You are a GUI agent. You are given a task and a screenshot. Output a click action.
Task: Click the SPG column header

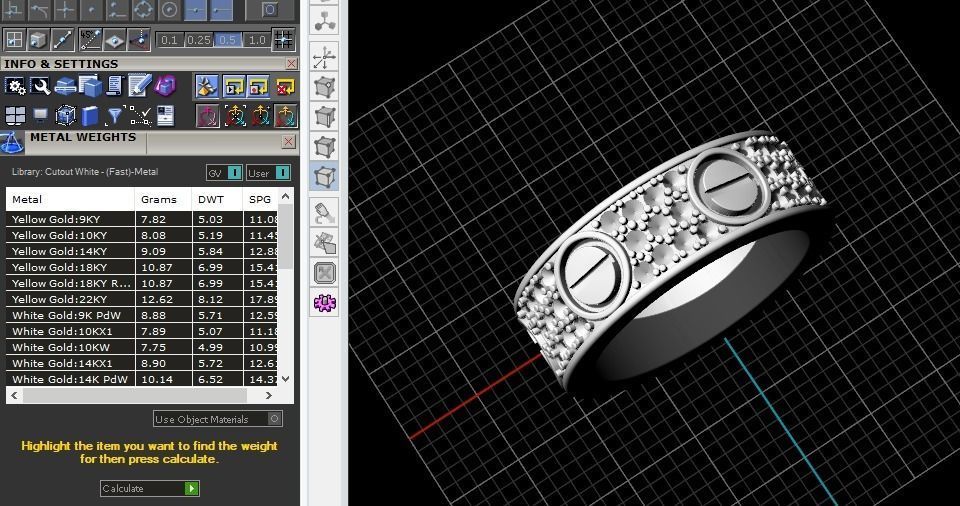click(x=260, y=199)
